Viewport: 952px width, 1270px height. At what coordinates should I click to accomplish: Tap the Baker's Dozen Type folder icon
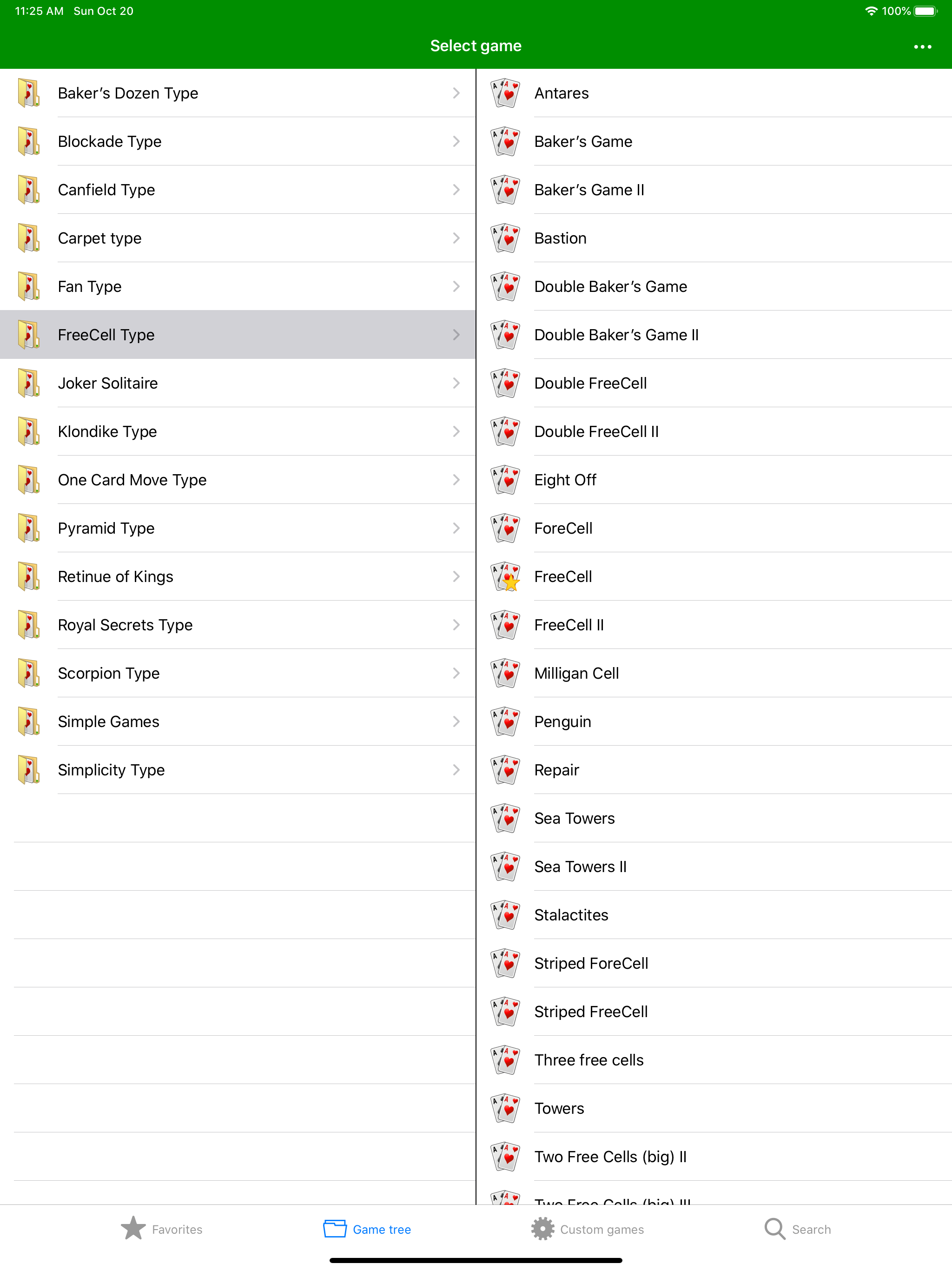pos(29,93)
